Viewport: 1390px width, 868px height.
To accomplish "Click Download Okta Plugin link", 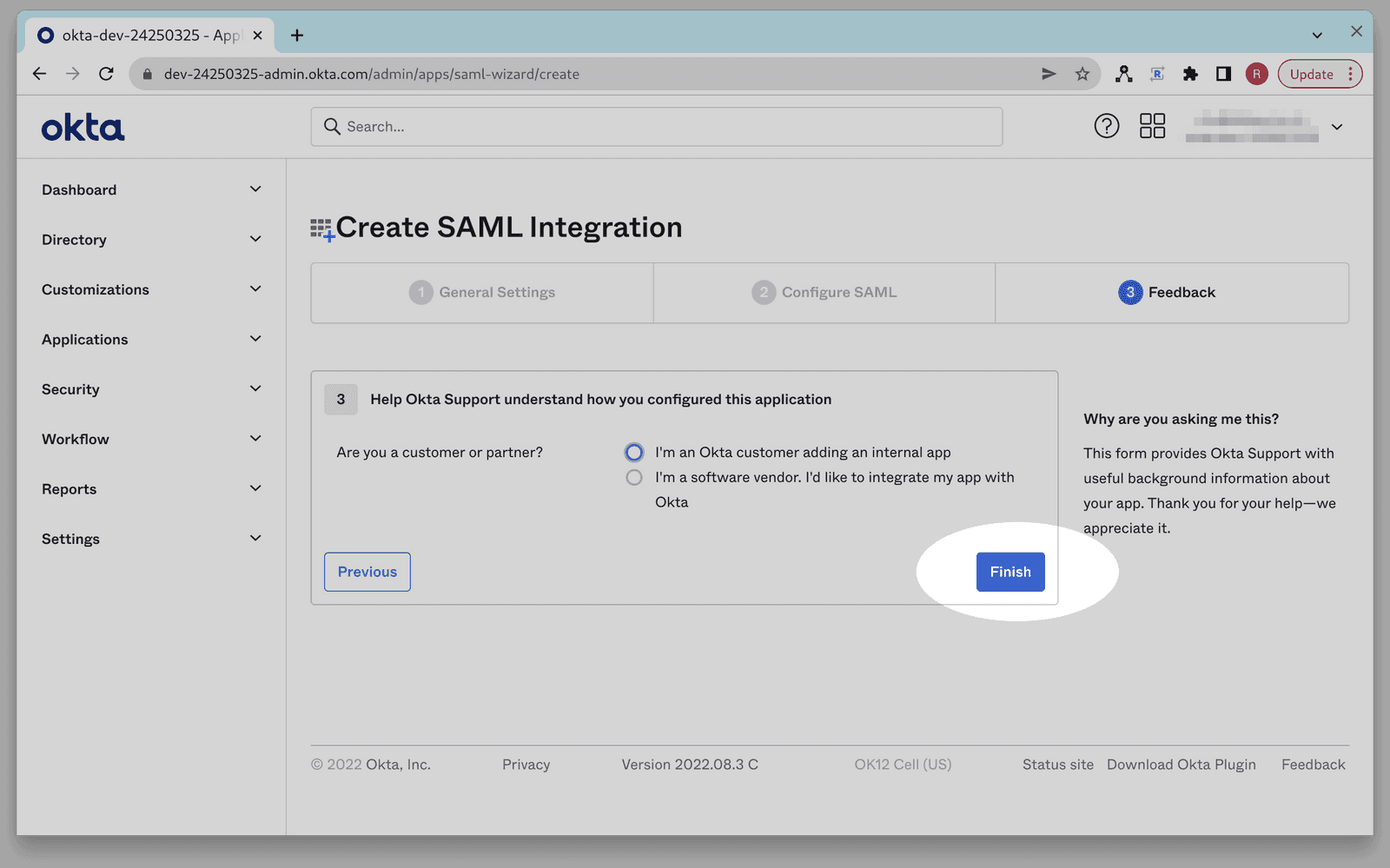I will (1181, 765).
